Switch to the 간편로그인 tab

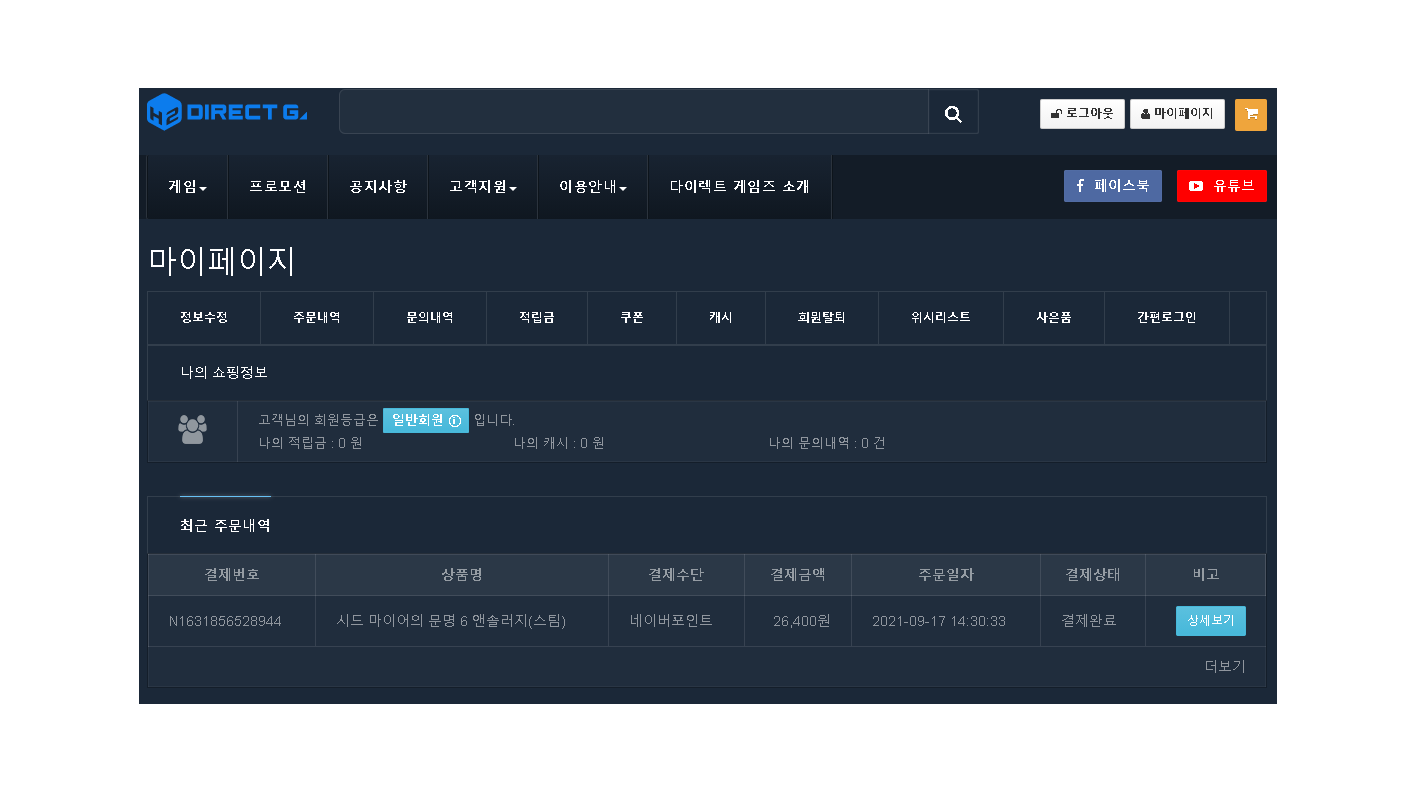coord(1167,318)
